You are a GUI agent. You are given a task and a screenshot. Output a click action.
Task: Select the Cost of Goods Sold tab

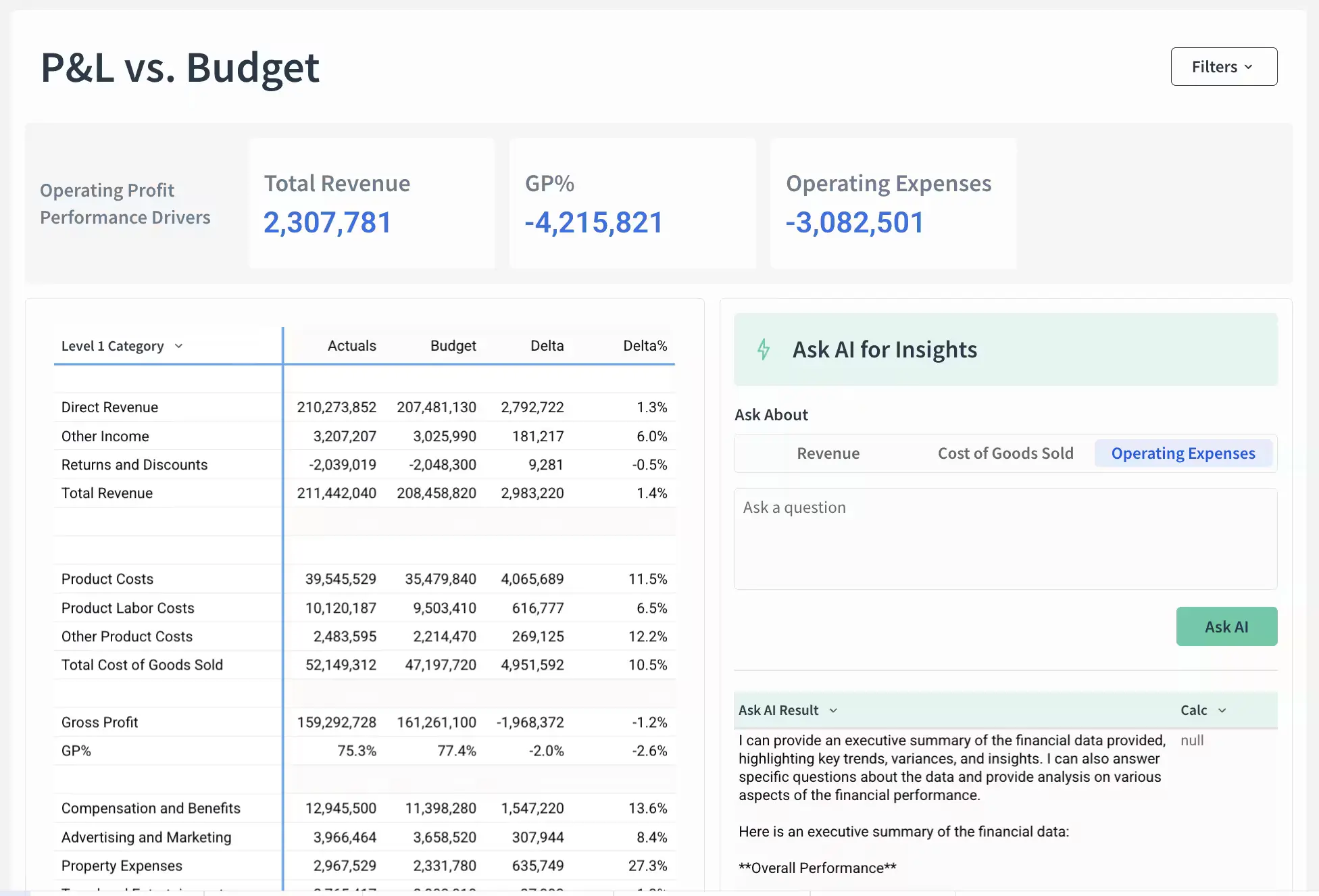pos(1005,453)
